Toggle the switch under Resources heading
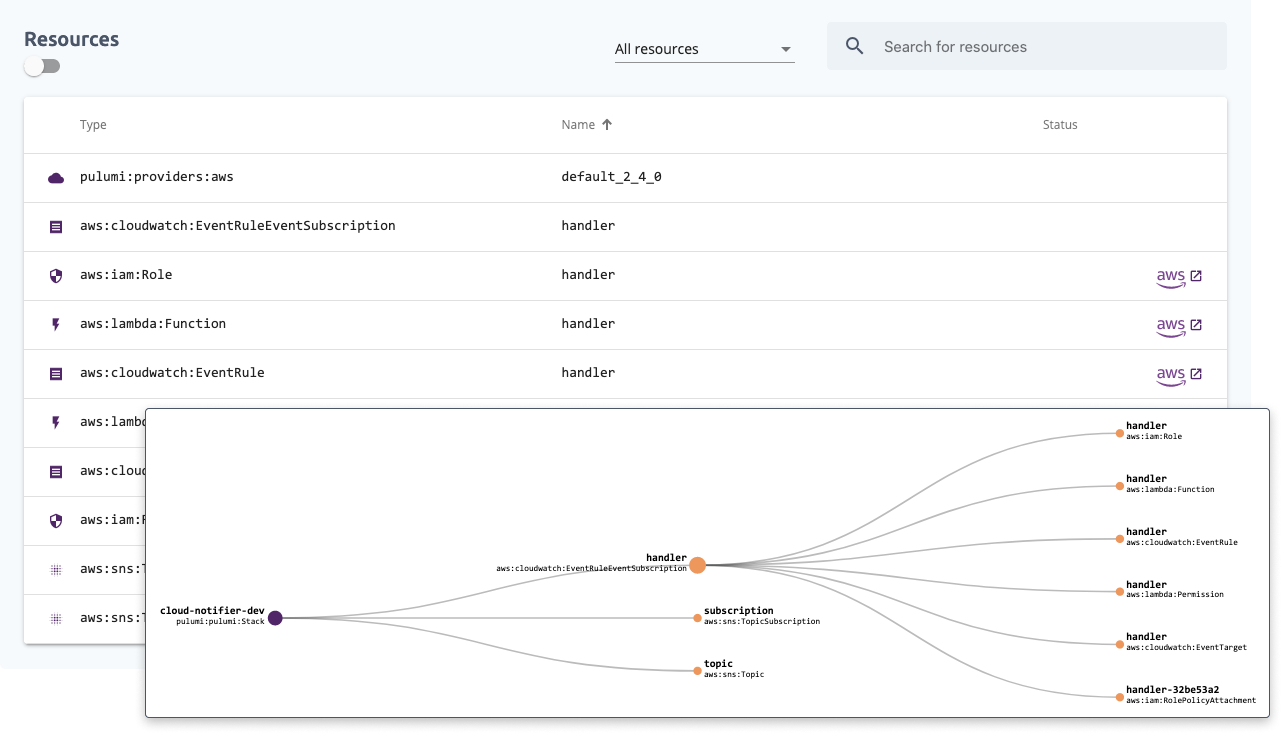This screenshot has height=734, width=1282. [42, 66]
